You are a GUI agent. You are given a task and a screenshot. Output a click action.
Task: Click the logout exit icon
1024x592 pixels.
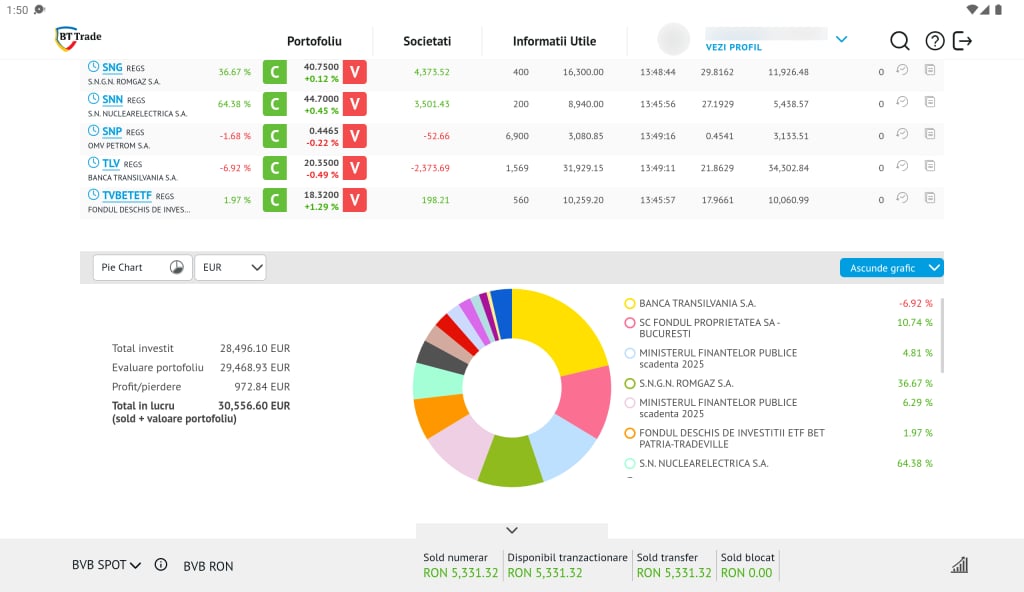point(962,41)
